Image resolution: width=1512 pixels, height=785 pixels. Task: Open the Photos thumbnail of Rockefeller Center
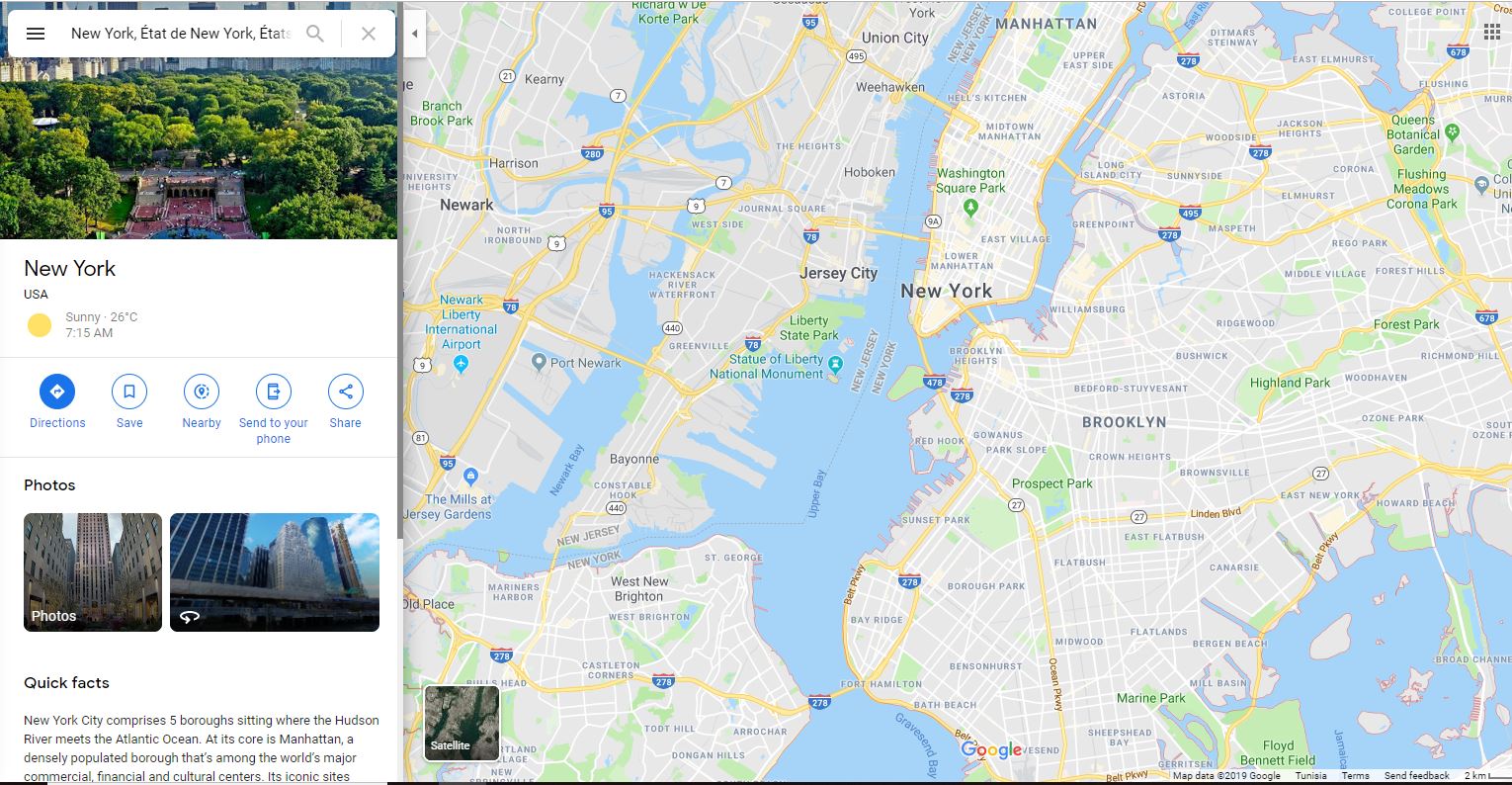93,572
